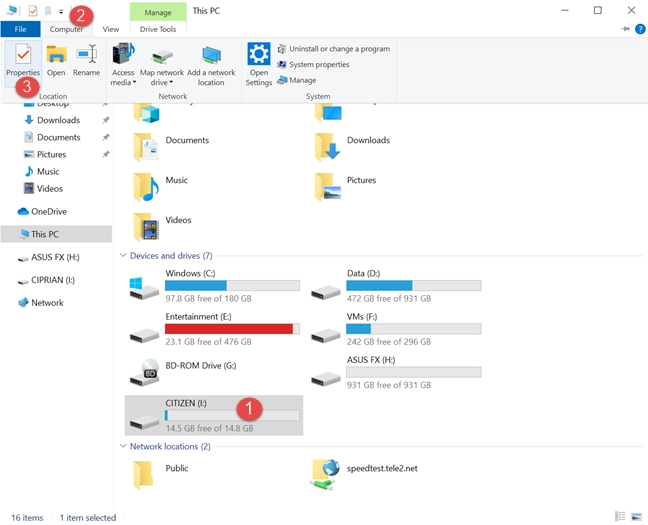Collapse the Devices and drives section

coord(123,255)
